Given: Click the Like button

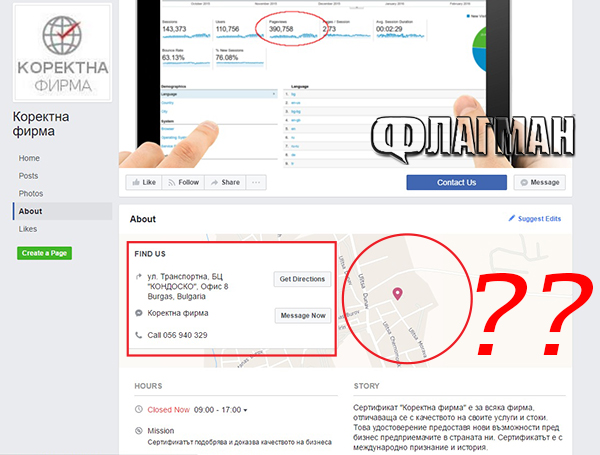Looking at the screenshot, I should pyautogui.click(x=144, y=183).
